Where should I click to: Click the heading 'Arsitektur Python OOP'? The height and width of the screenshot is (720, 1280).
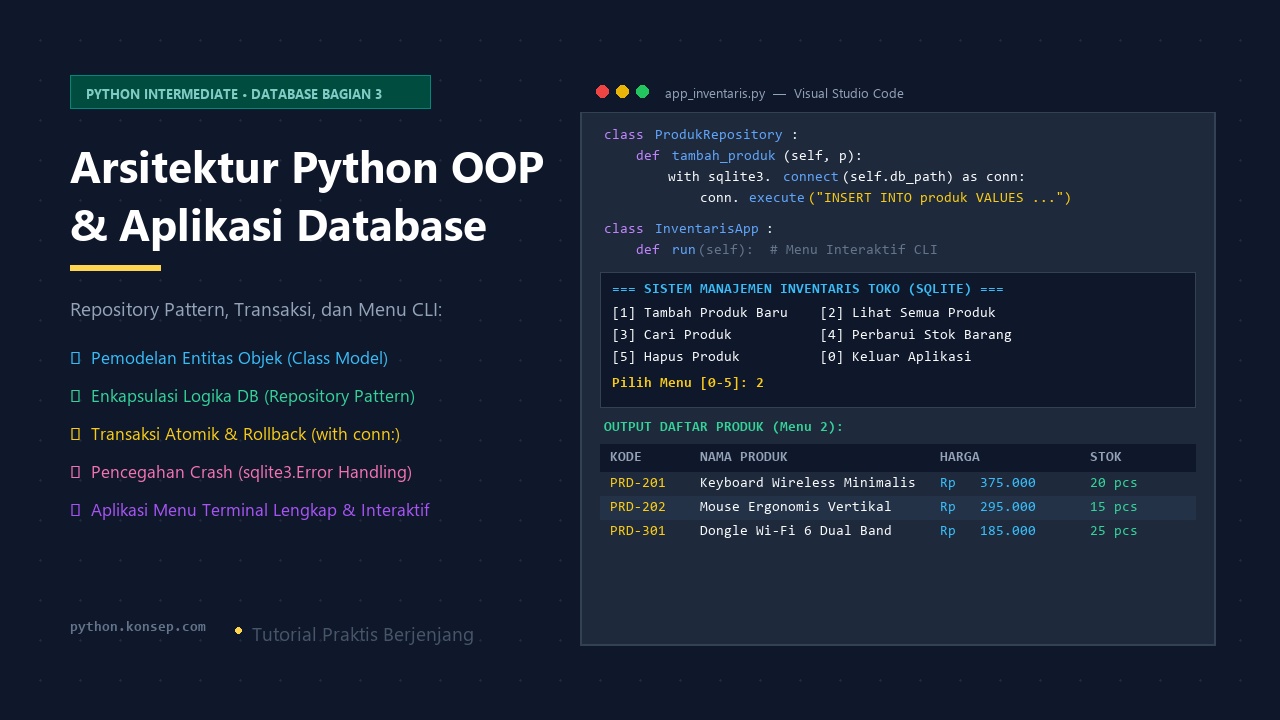pyautogui.click(x=307, y=168)
